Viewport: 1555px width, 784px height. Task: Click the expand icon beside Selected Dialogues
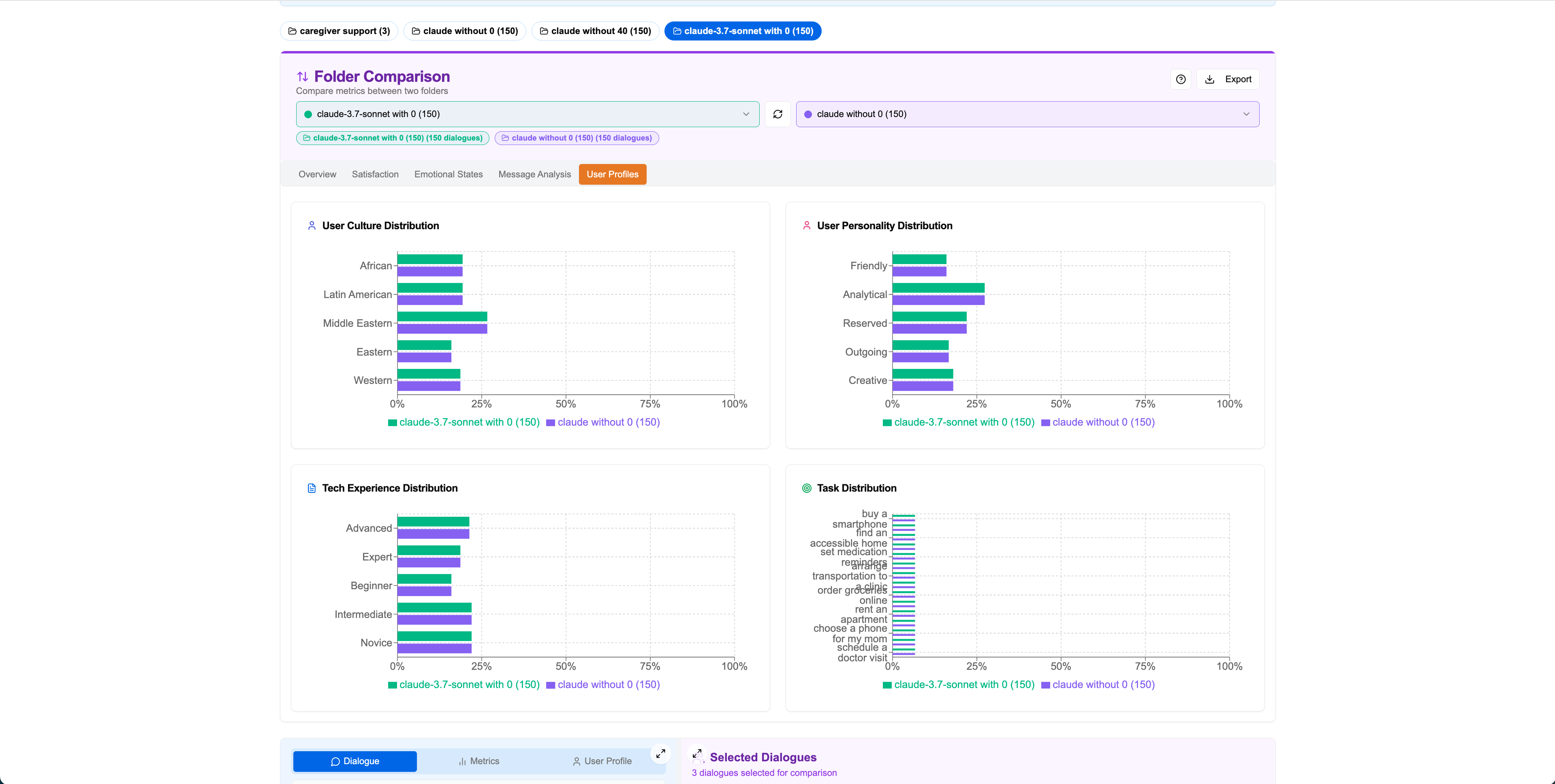696,754
